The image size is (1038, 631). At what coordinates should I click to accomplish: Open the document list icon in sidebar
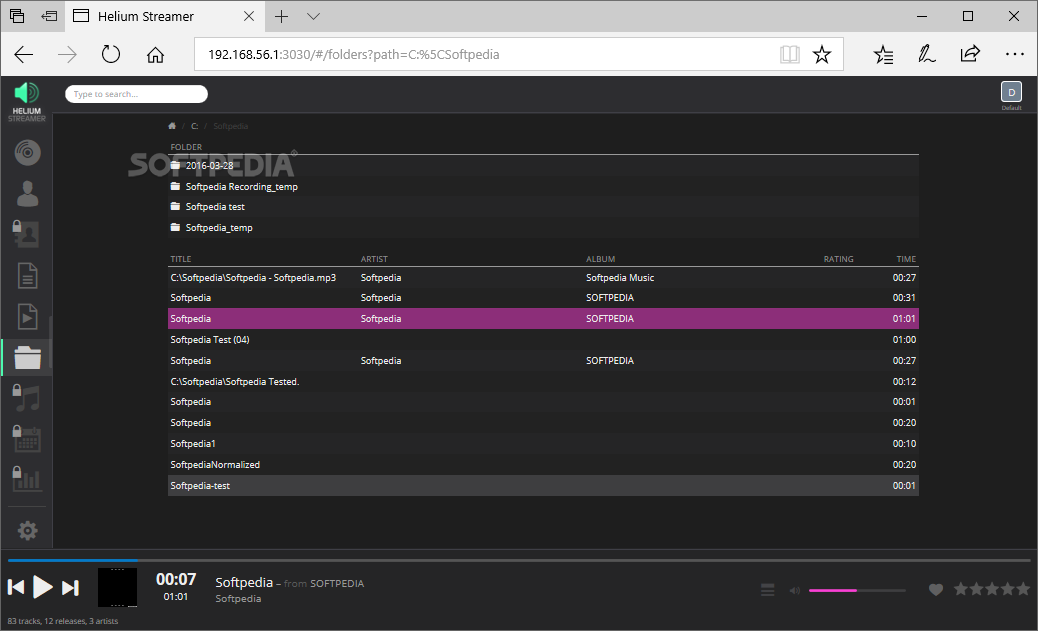[x=27, y=275]
